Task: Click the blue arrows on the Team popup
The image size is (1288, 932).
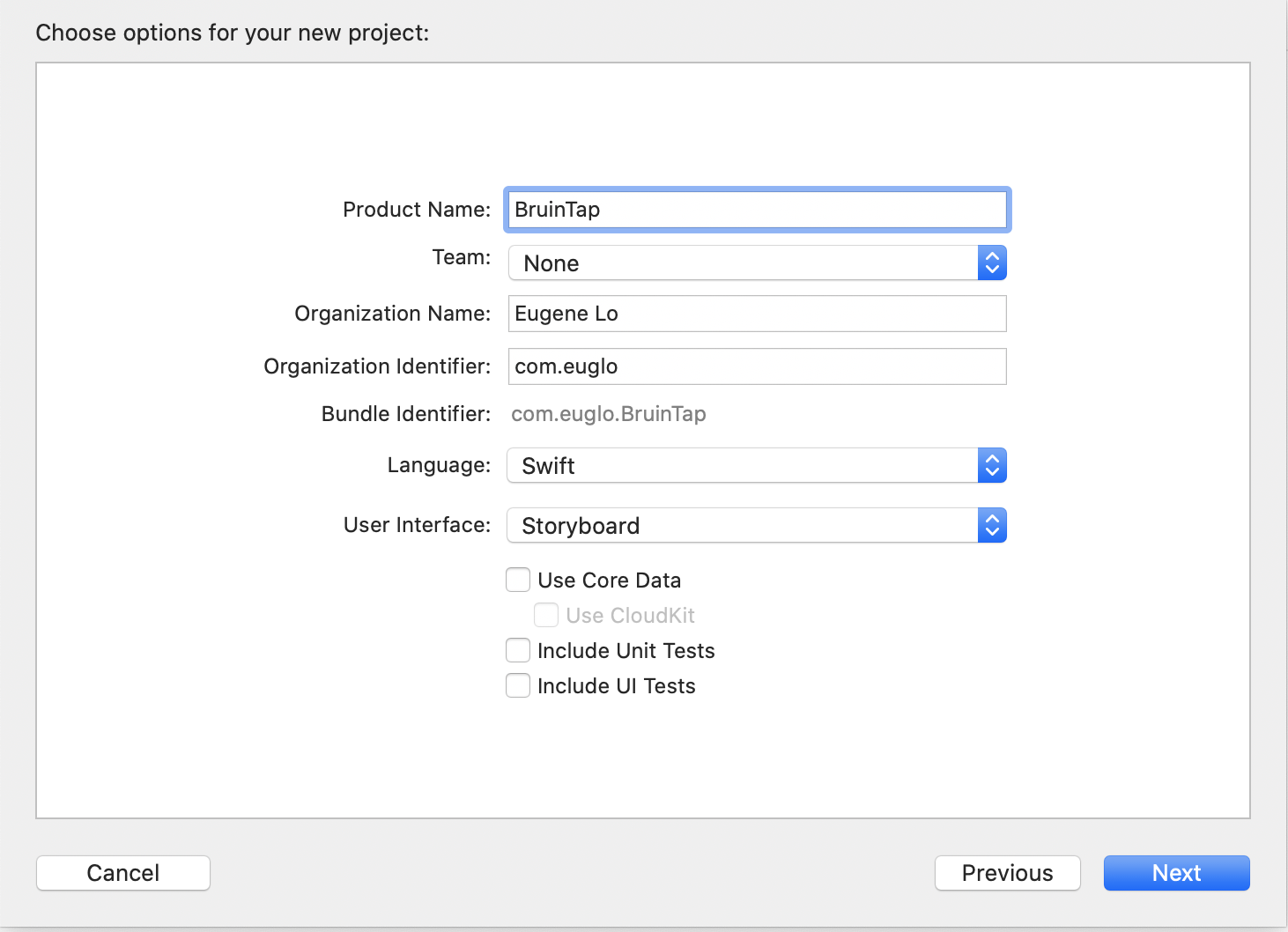Action: (992, 263)
